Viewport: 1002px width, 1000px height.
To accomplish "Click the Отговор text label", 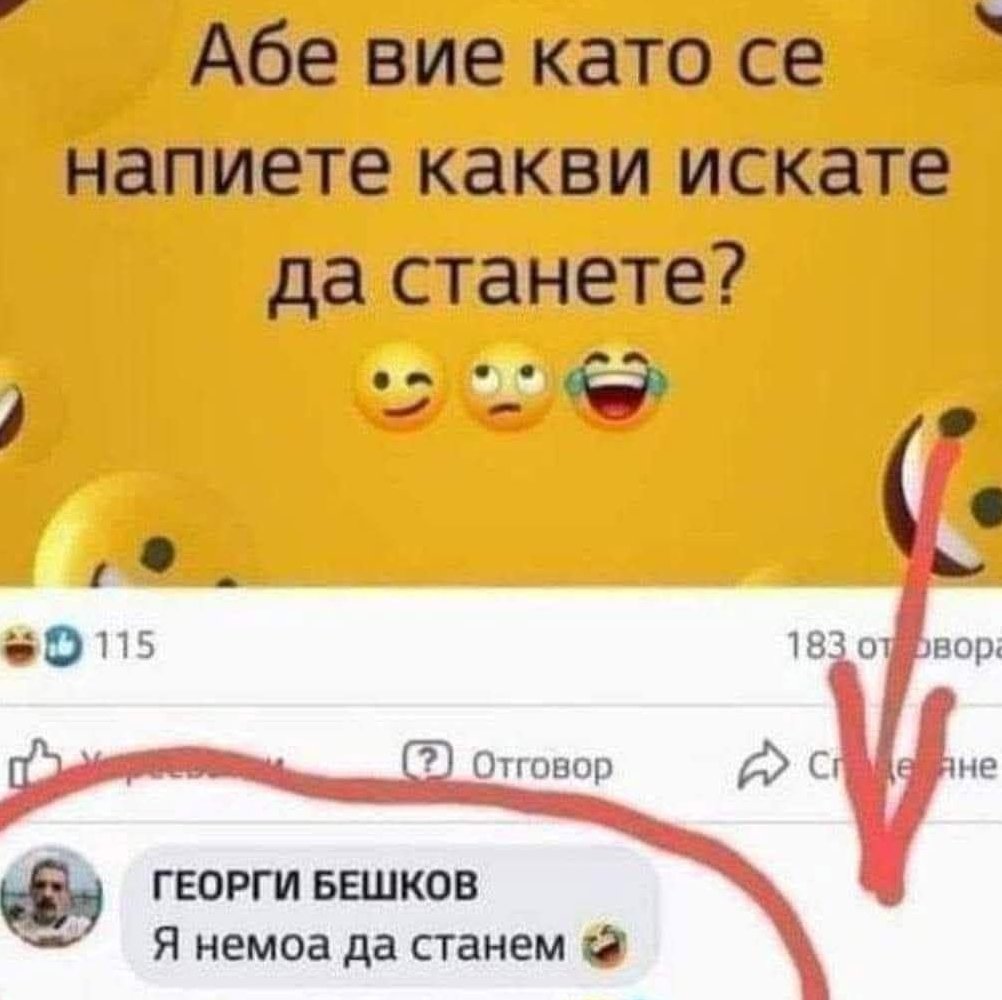I will tap(542, 765).
